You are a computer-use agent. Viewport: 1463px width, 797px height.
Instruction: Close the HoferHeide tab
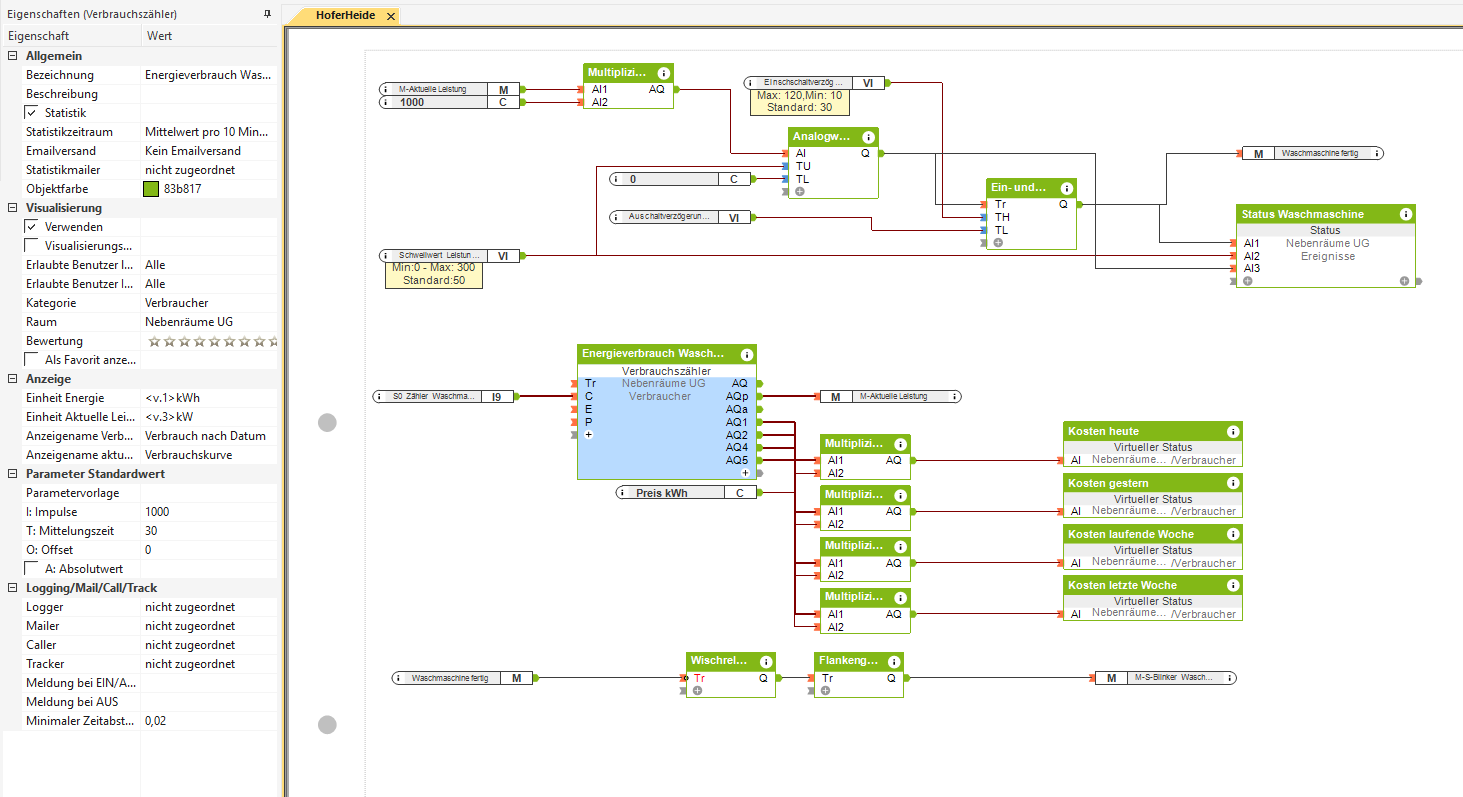click(x=390, y=16)
